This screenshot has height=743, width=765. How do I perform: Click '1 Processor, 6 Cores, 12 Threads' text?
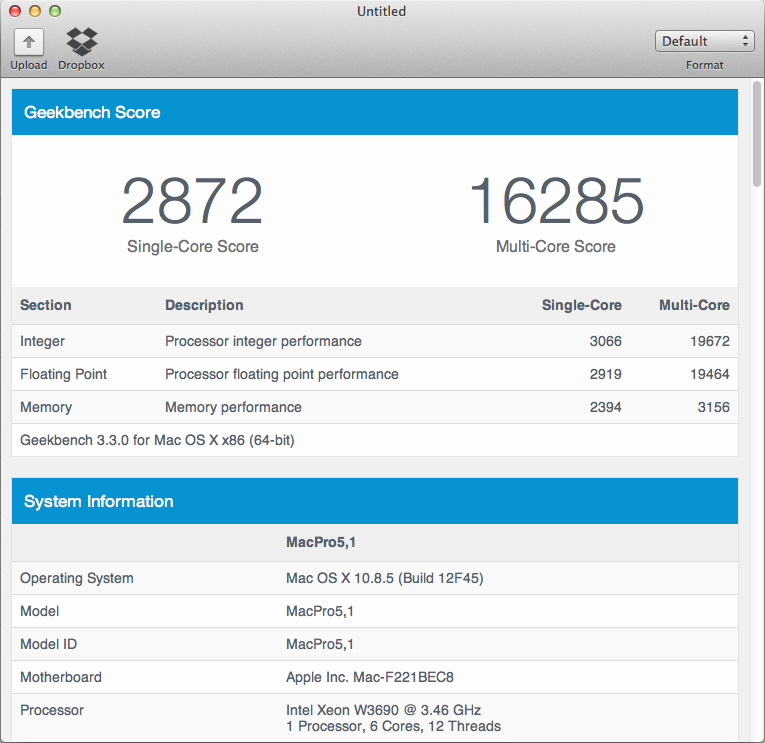point(393,726)
